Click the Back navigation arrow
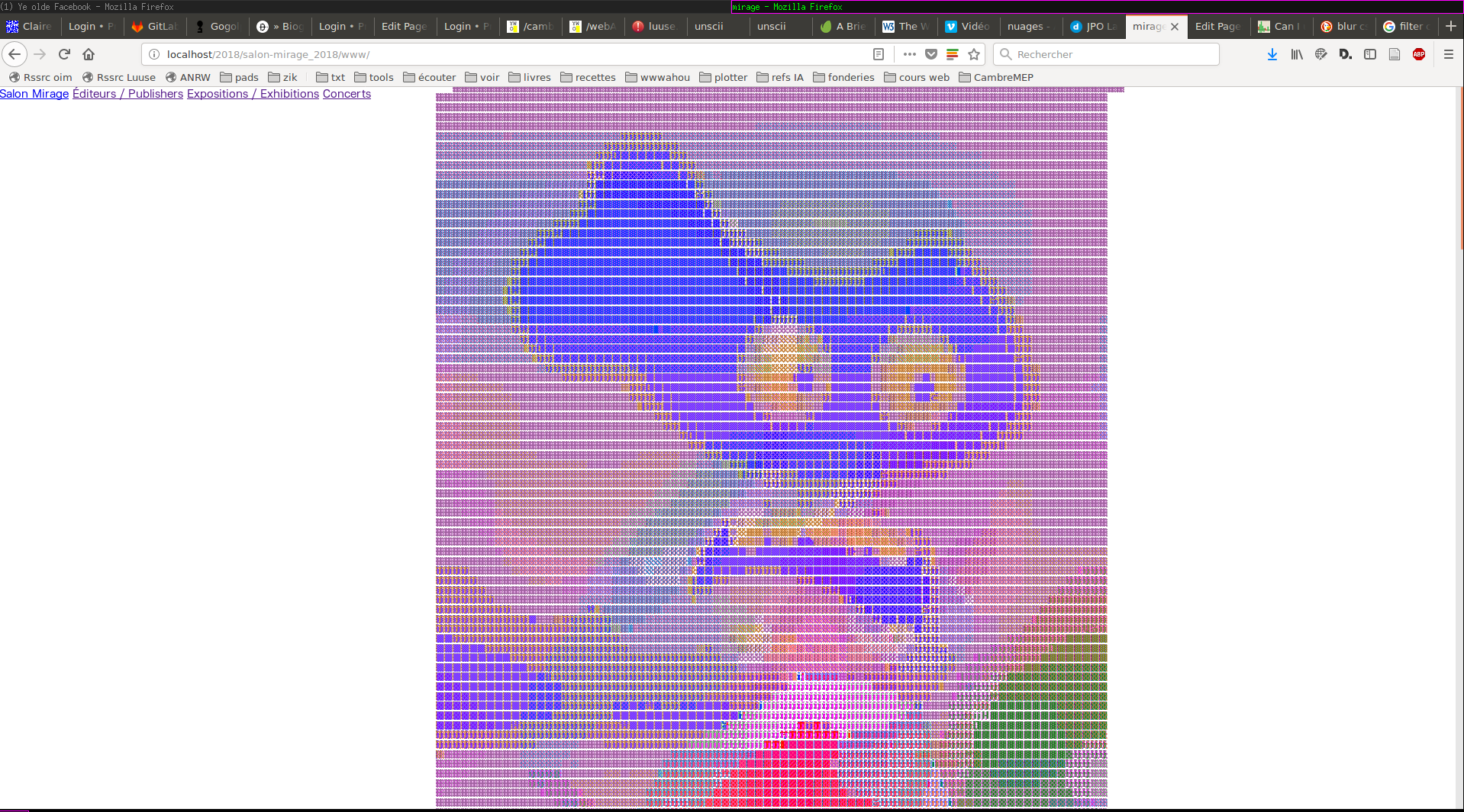The width and height of the screenshot is (1464, 812). coord(15,54)
